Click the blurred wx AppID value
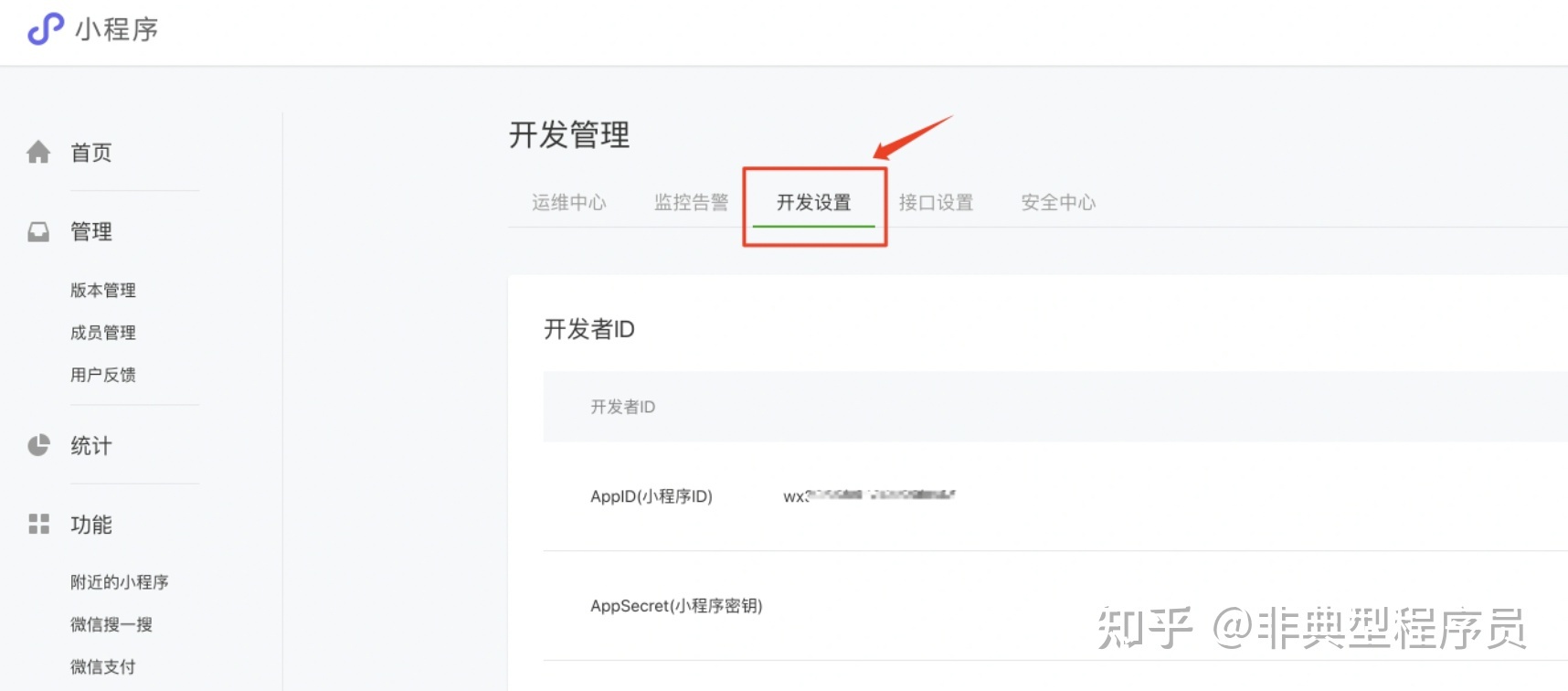 [869, 495]
